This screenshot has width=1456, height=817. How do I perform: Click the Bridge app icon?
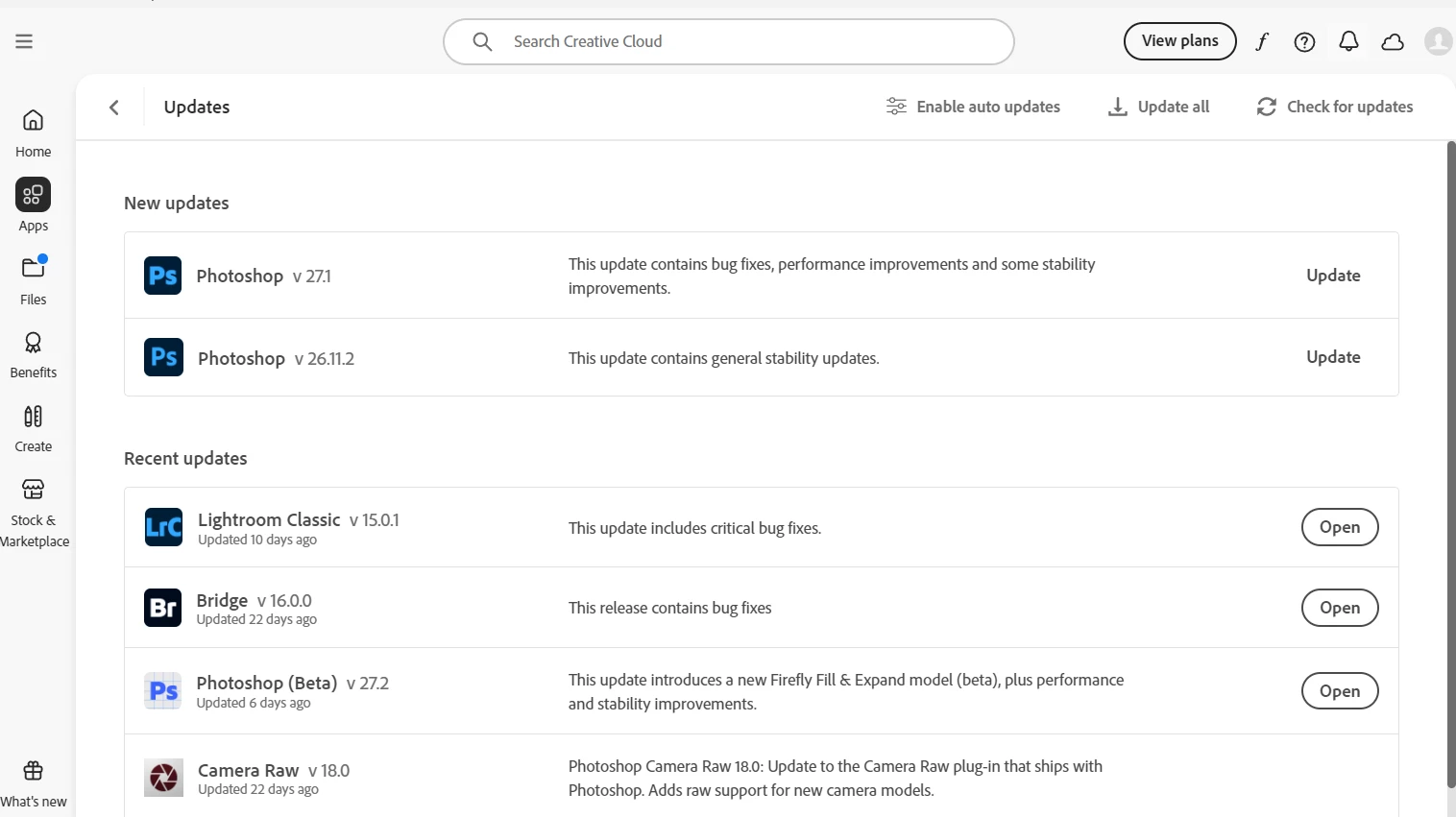point(162,608)
